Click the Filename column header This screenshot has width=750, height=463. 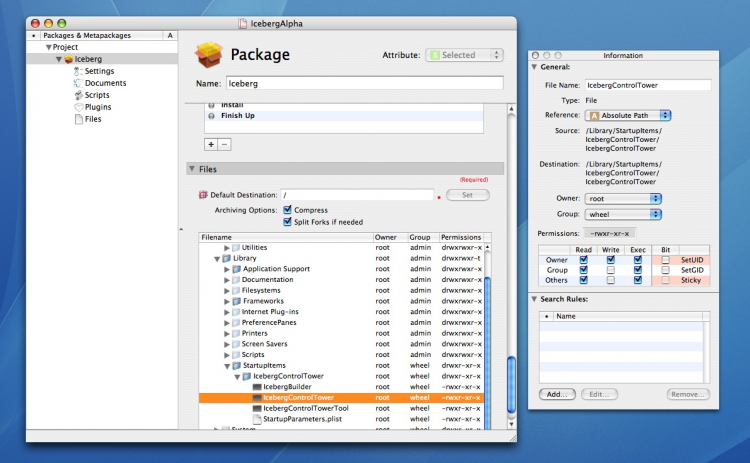tap(286, 237)
